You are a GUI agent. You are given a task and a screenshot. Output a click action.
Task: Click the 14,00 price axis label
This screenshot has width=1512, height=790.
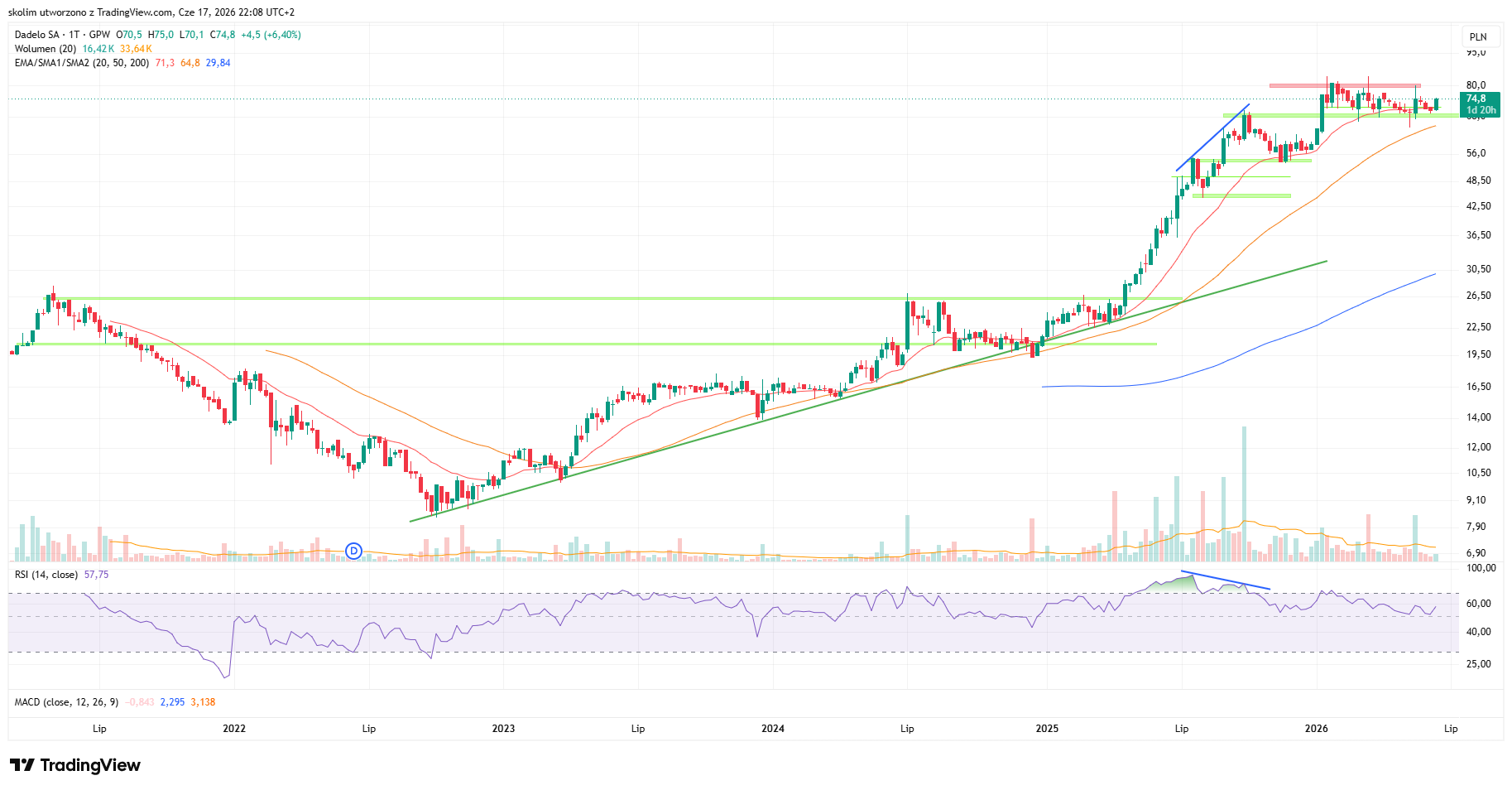click(1479, 417)
